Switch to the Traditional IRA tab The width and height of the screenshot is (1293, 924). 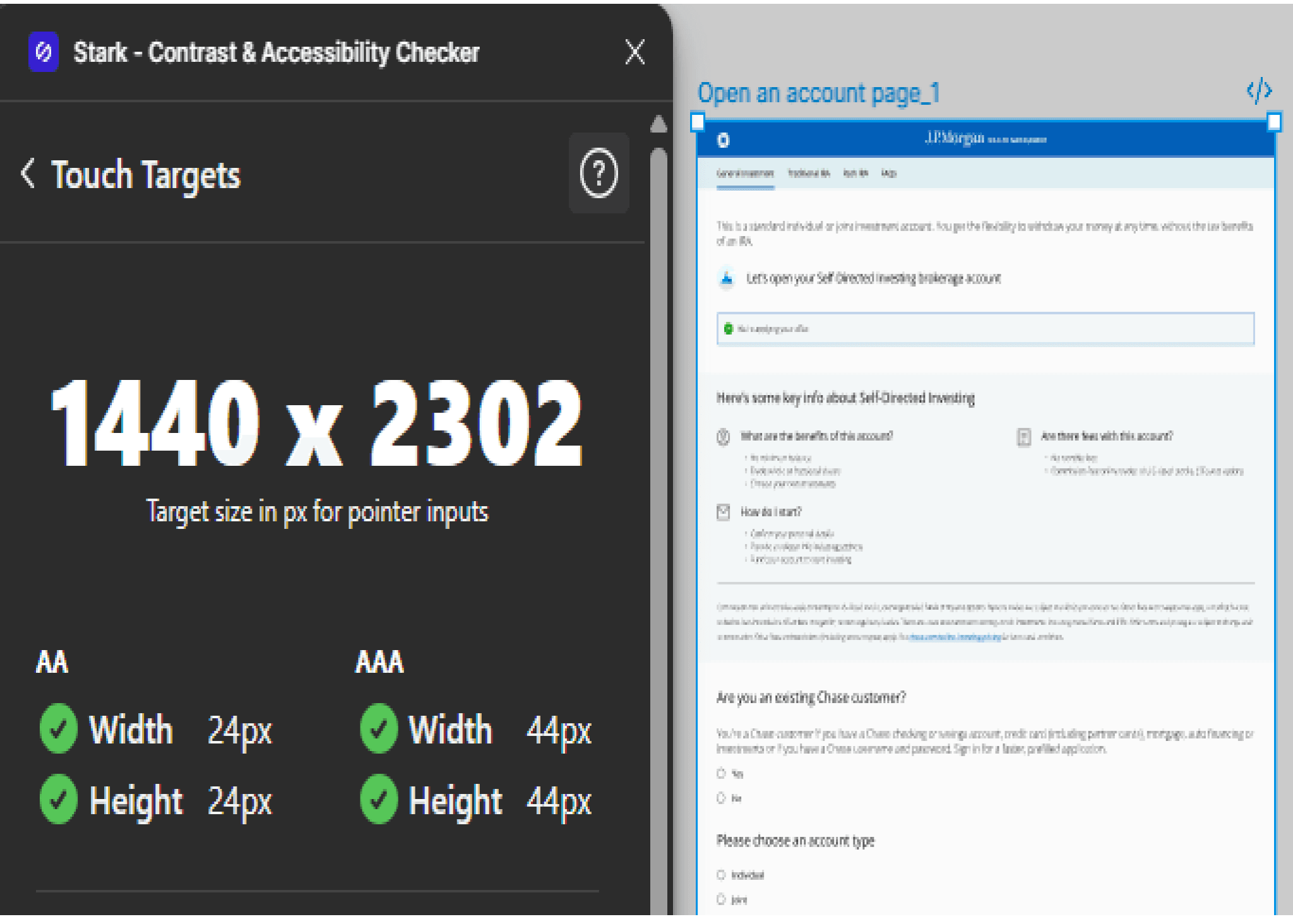tap(808, 174)
